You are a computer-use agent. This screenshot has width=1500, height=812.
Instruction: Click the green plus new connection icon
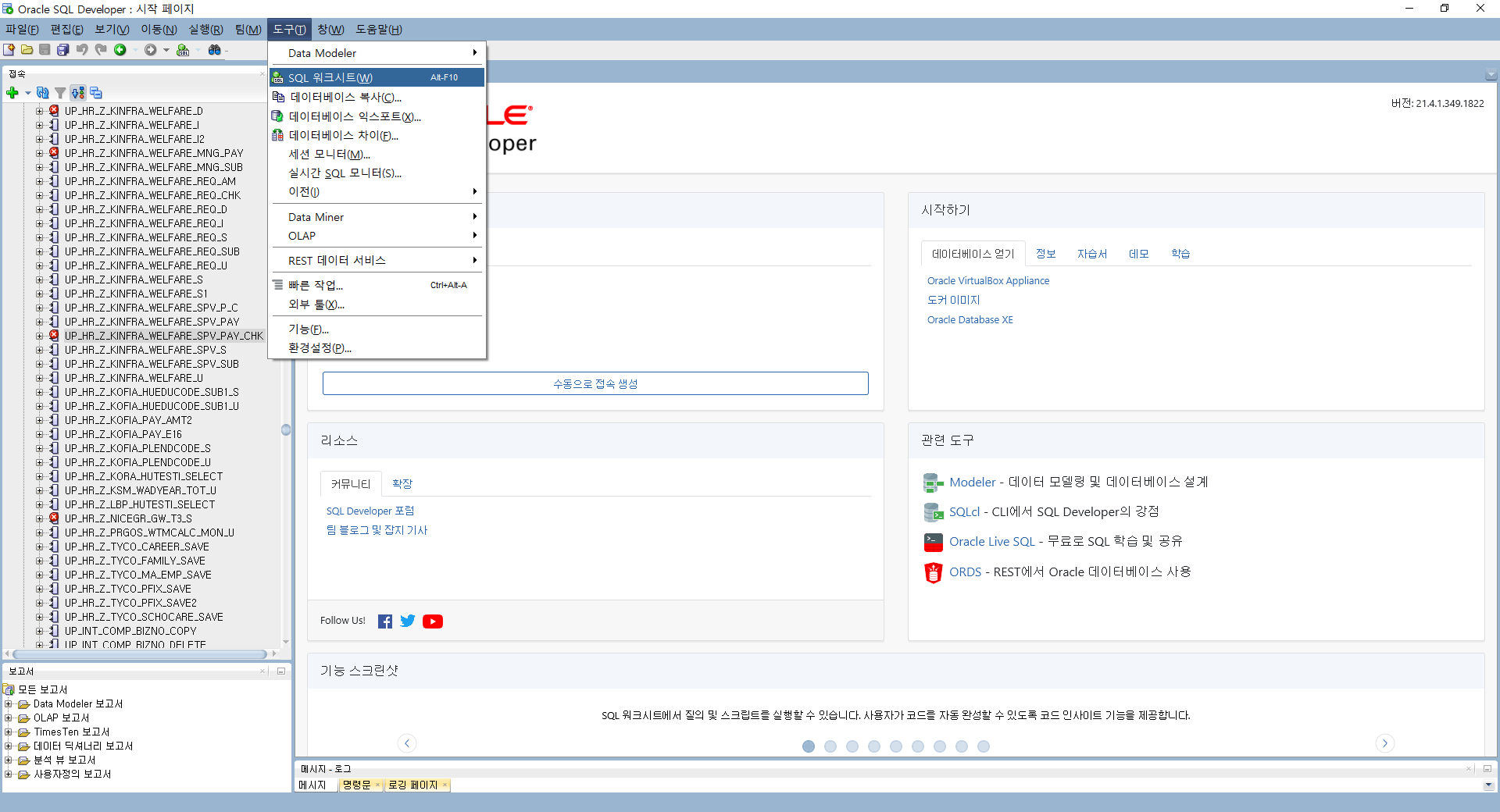pos(12,93)
